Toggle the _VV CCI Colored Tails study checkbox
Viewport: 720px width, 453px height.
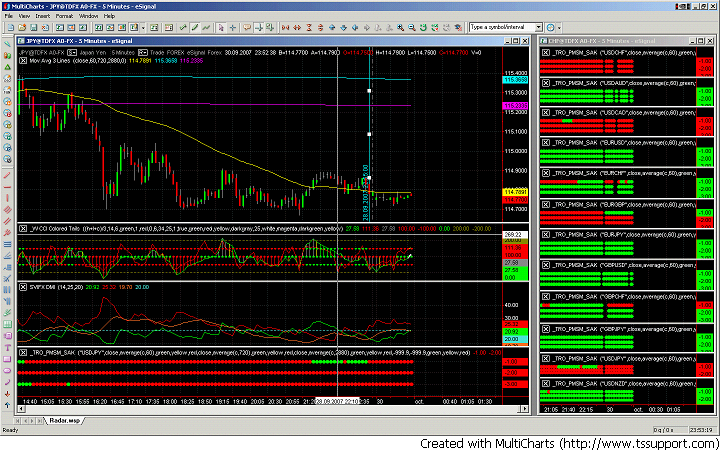coord(24,230)
